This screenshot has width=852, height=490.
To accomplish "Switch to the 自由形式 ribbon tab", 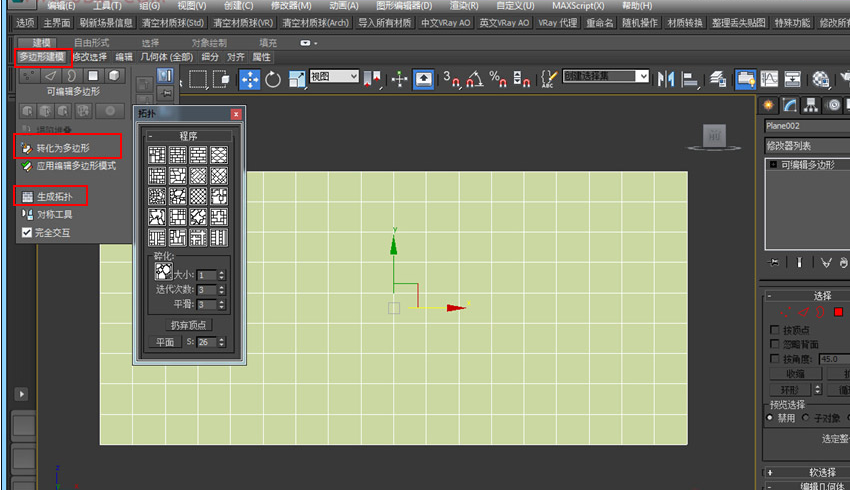I will pos(92,42).
